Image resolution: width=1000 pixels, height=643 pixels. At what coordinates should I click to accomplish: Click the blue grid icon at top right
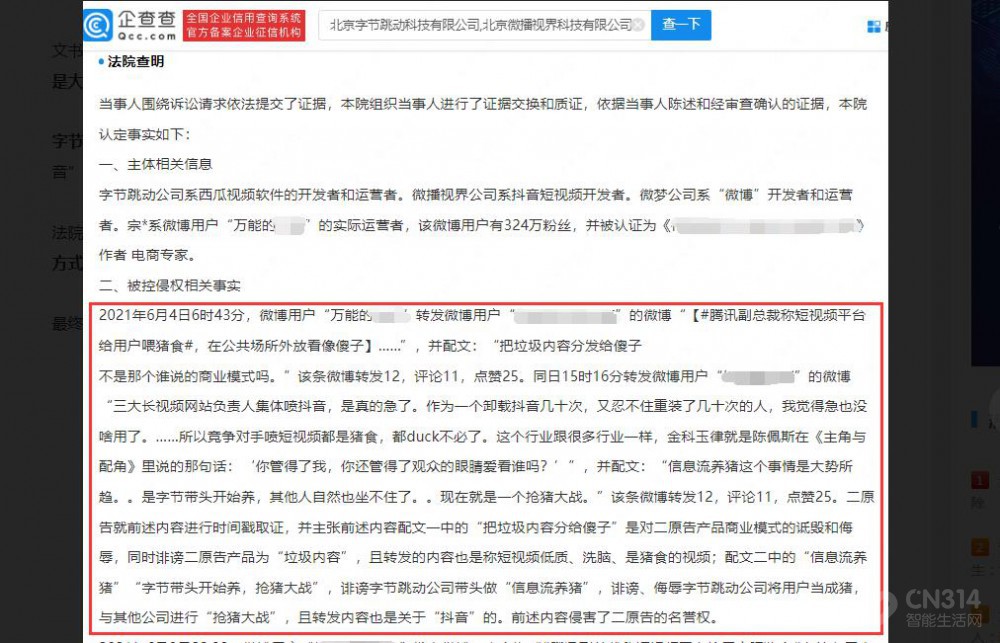pos(874,26)
